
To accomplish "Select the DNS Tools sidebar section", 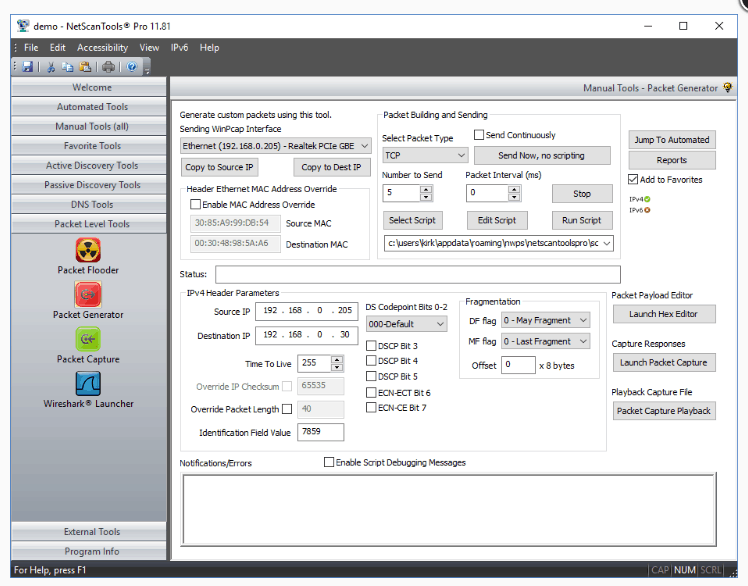I will 89,205.
